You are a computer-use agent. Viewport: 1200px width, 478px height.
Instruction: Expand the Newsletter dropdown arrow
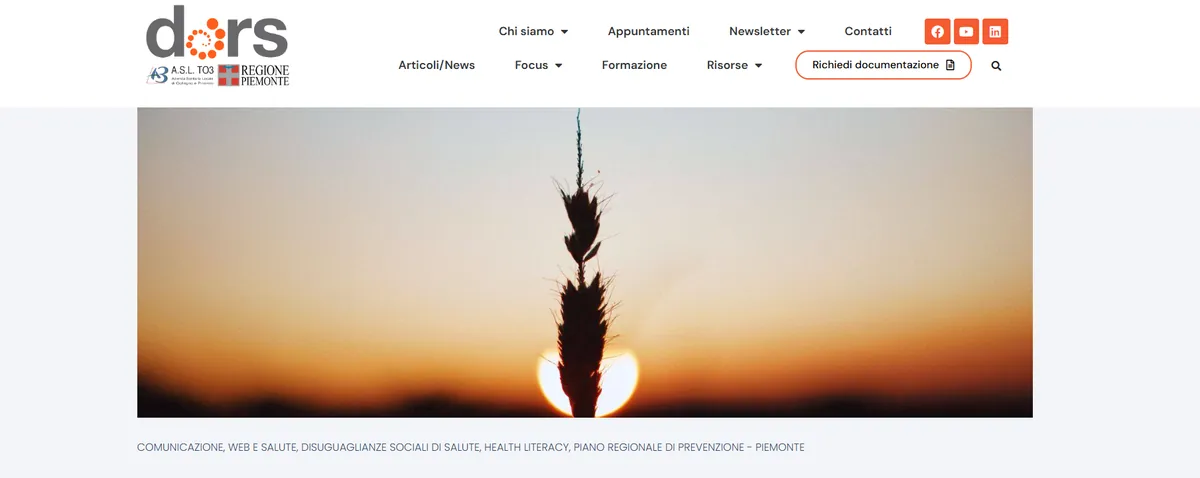tap(801, 32)
